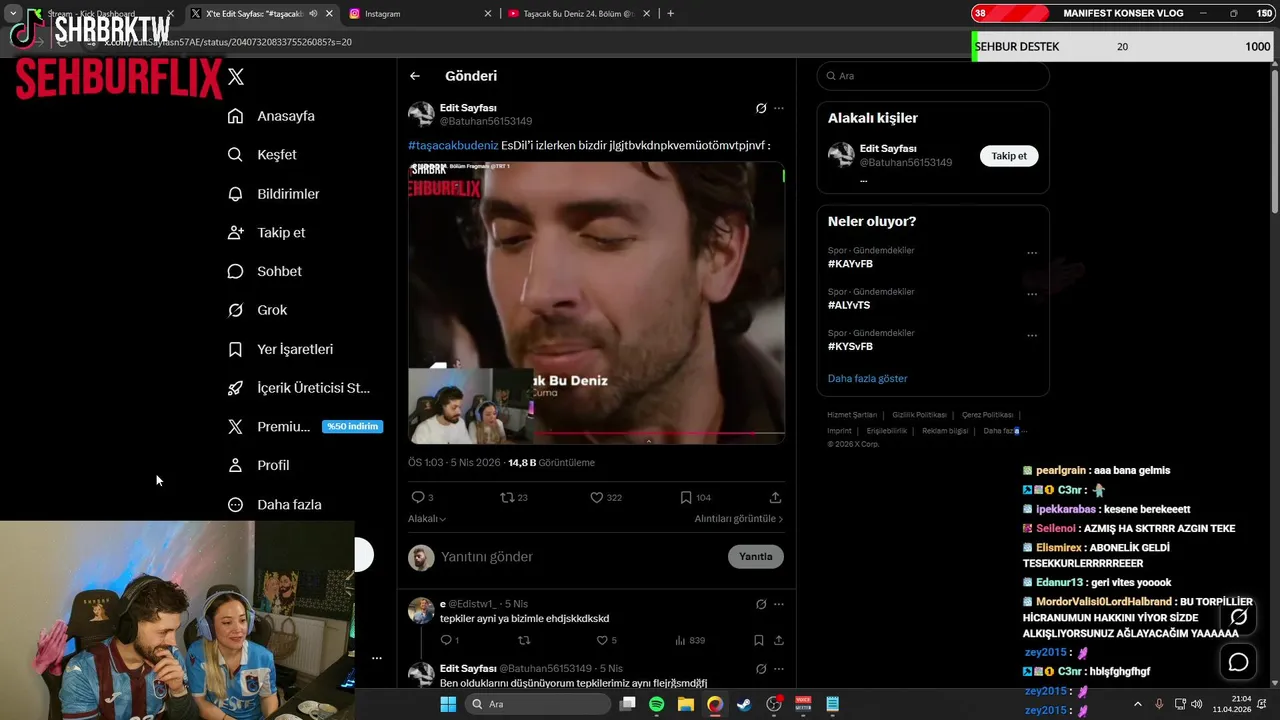Open Steam from the taskbar
The image size is (1280, 720).
pos(744,704)
